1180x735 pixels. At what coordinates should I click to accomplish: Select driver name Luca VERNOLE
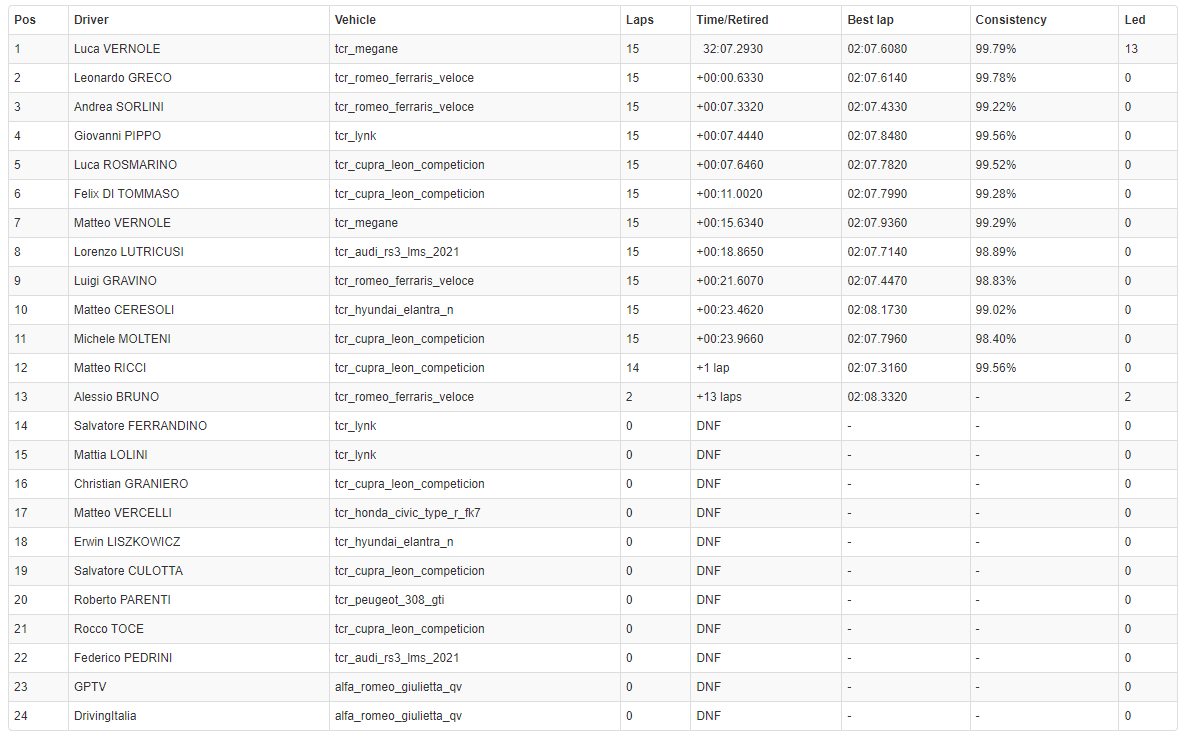point(117,49)
